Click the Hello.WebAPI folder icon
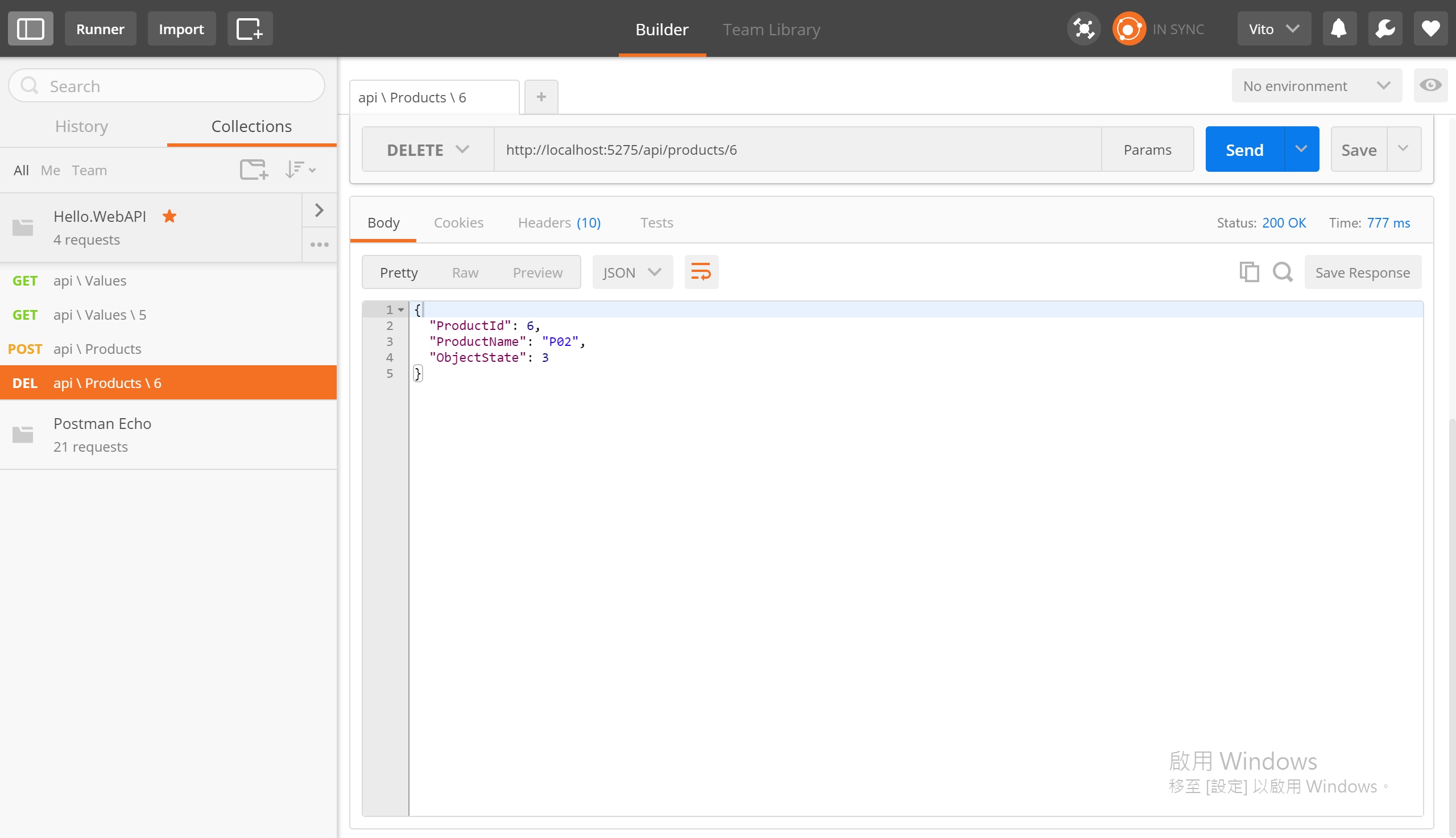Image resolution: width=1456 pixels, height=838 pixels. click(x=23, y=228)
